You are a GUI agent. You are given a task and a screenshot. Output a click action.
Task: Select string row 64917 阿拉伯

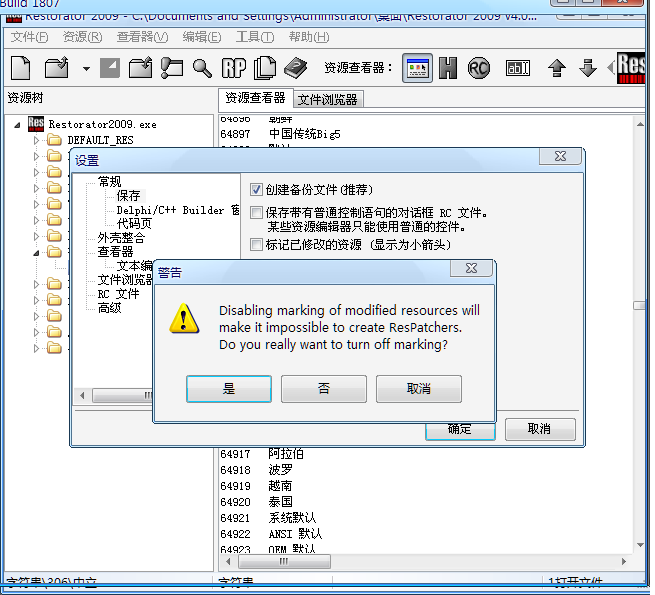click(x=261, y=454)
